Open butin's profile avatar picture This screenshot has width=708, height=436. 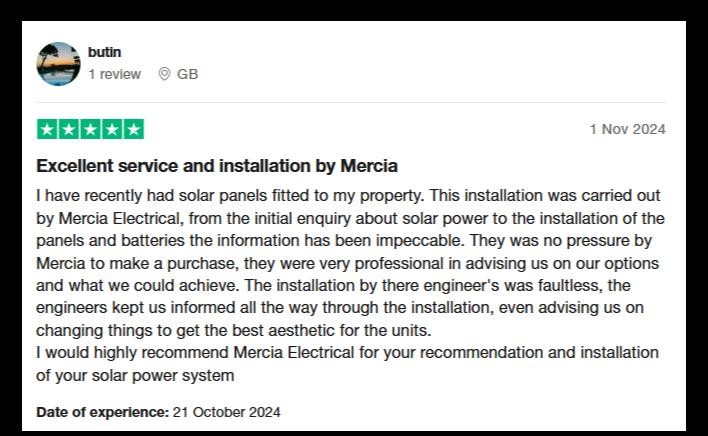point(58,64)
